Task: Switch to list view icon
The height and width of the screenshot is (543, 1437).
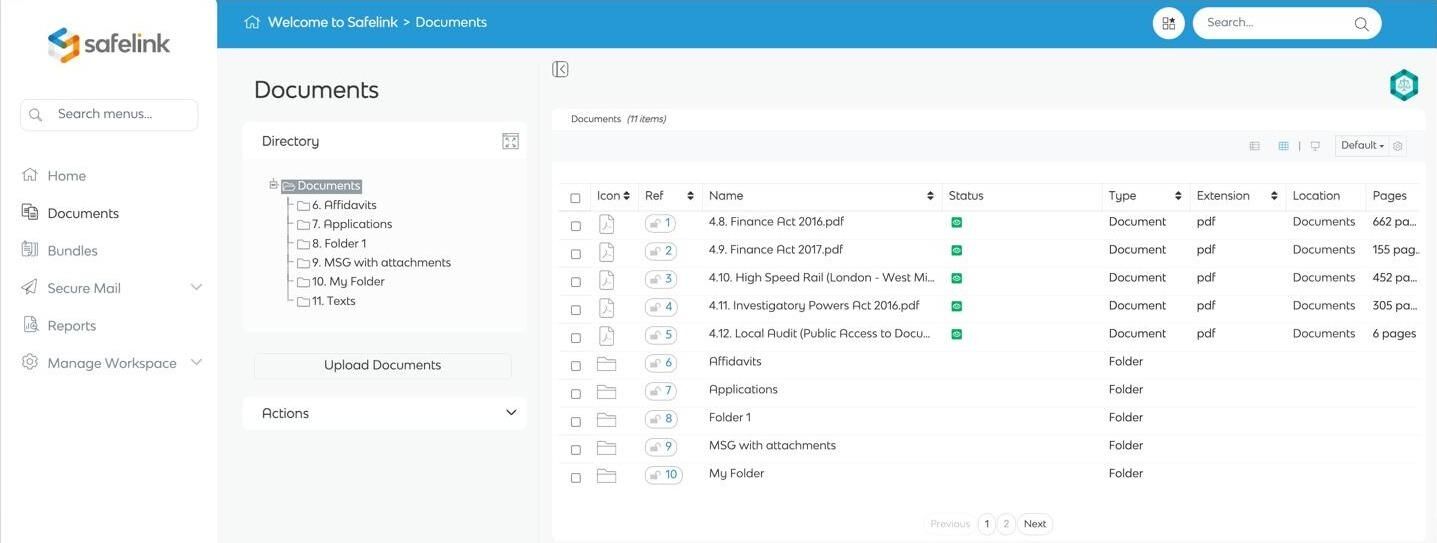Action: pyautogui.click(x=1254, y=146)
